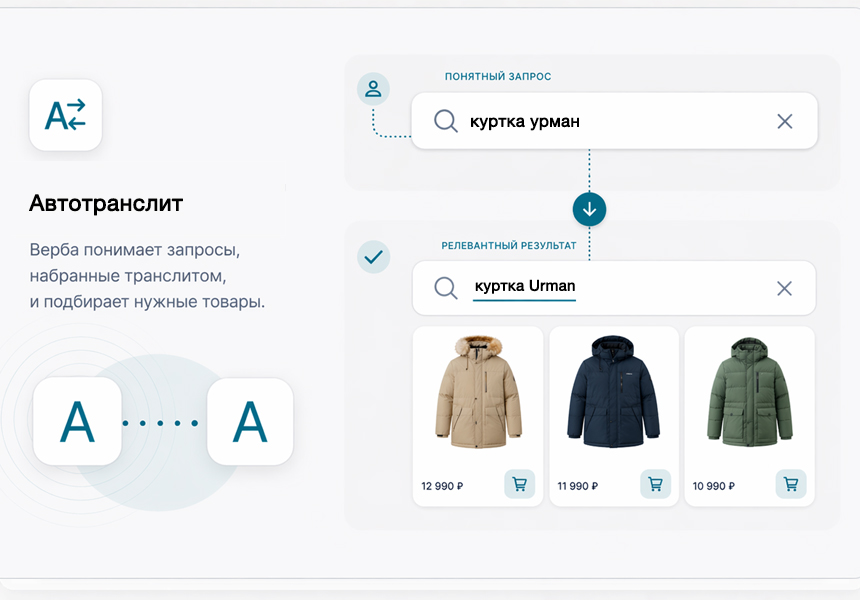Click the checkmark circle icon
This screenshot has height=600, width=860.
373,257
